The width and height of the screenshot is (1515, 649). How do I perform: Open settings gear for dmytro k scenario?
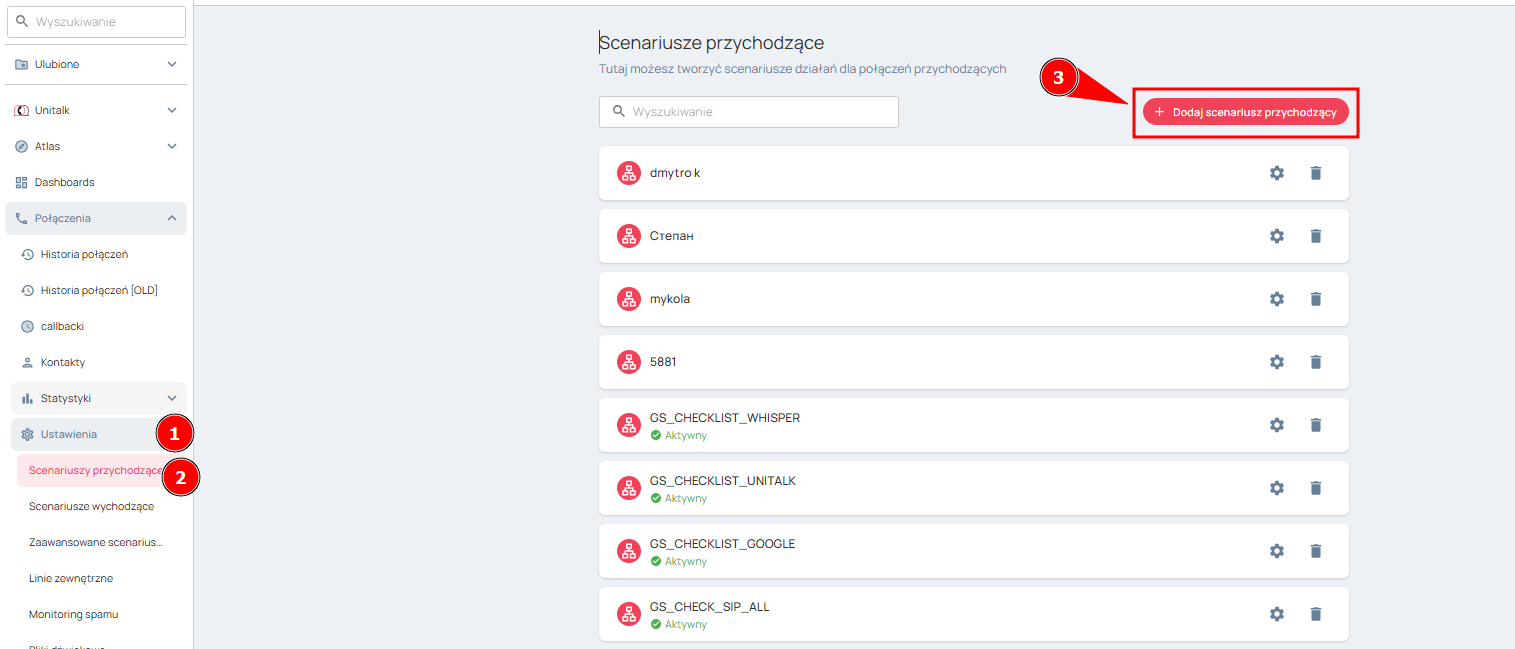pos(1276,173)
